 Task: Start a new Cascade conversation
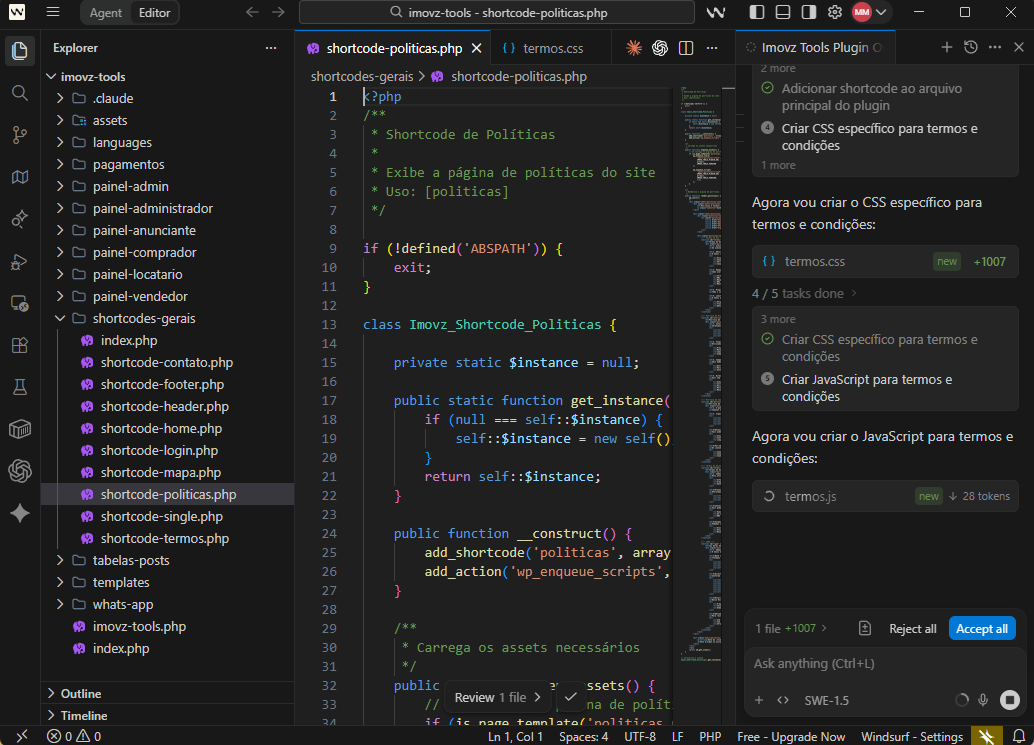(946, 48)
